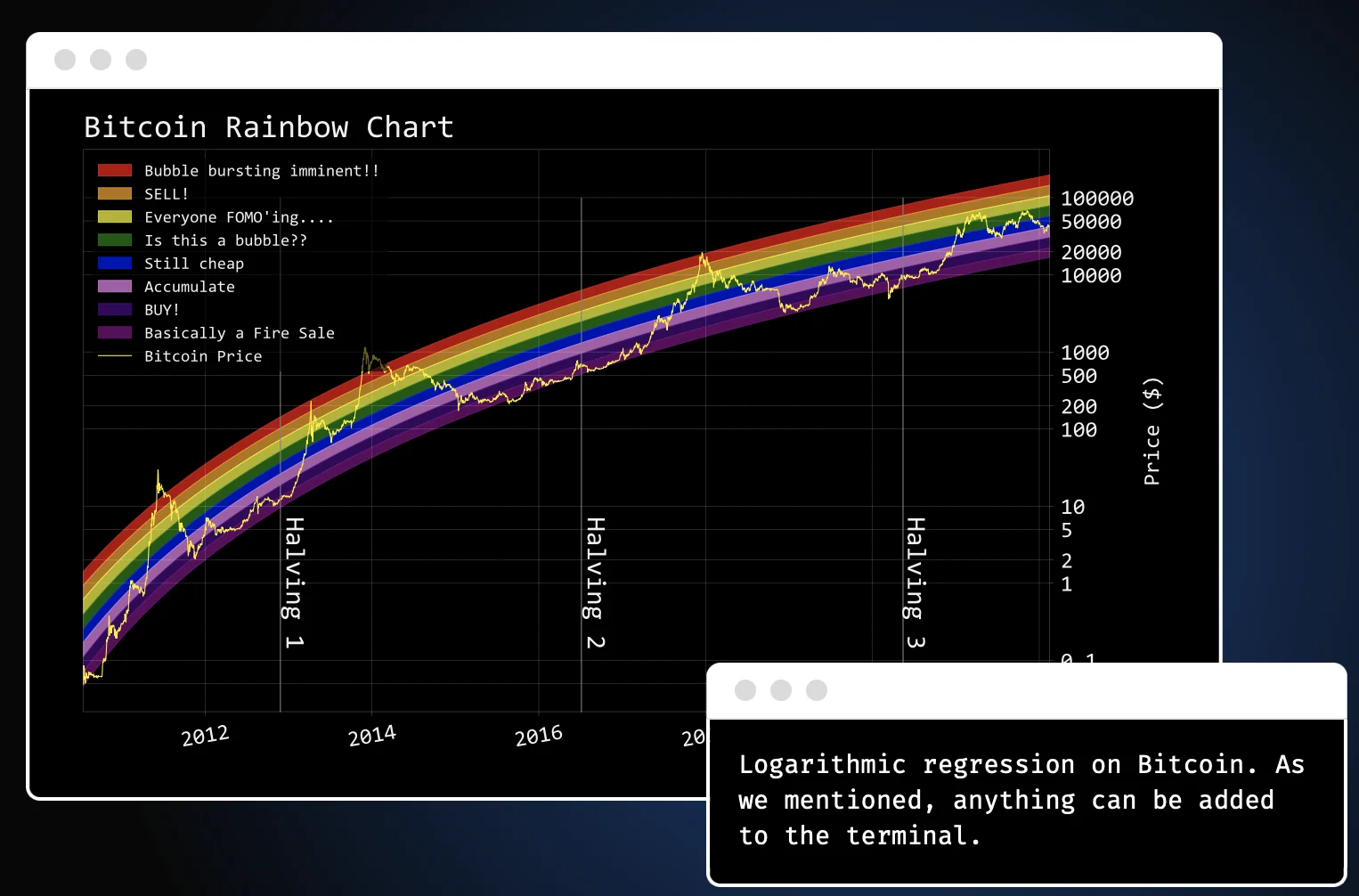Click the 20000 price axis tick
Image resolution: width=1359 pixels, height=896 pixels.
(x=1091, y=253)
